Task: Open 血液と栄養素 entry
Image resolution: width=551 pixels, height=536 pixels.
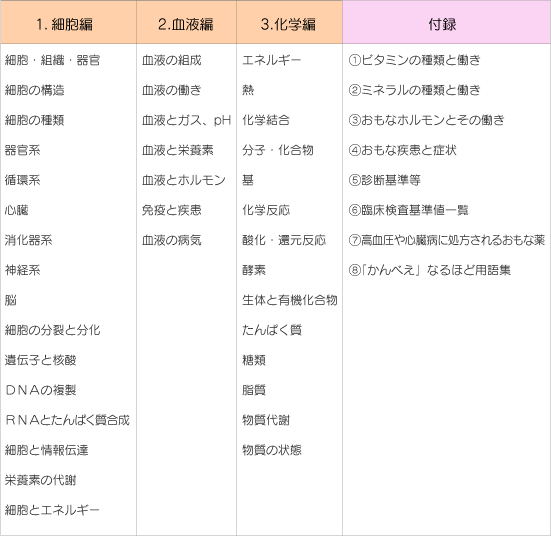Action: [177, 150]
